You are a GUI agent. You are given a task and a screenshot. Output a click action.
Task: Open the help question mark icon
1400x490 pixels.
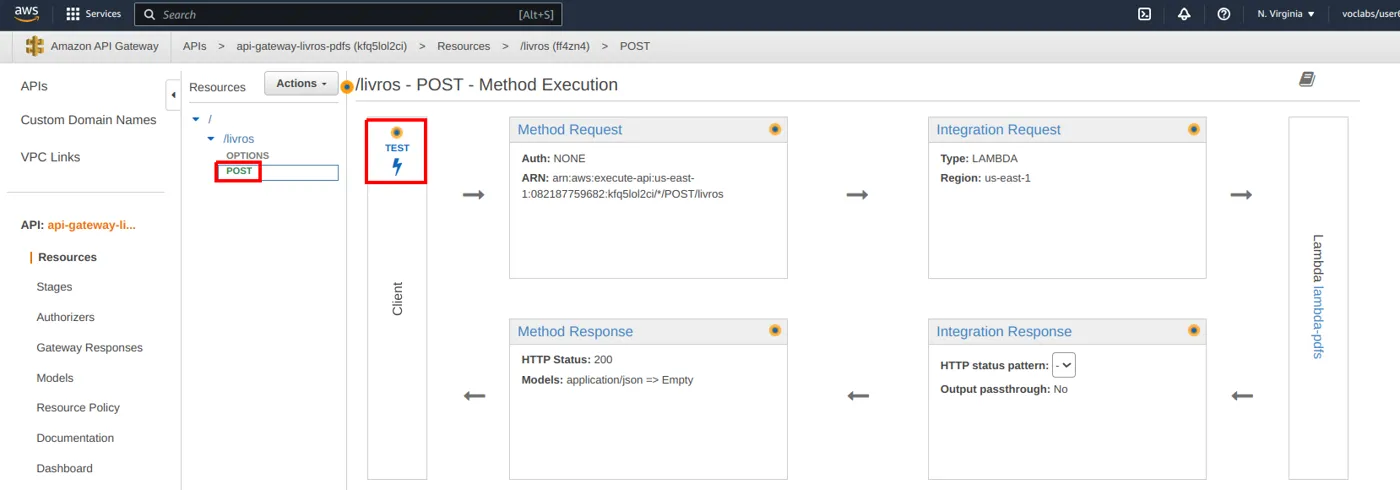[x=1224, y=14]
